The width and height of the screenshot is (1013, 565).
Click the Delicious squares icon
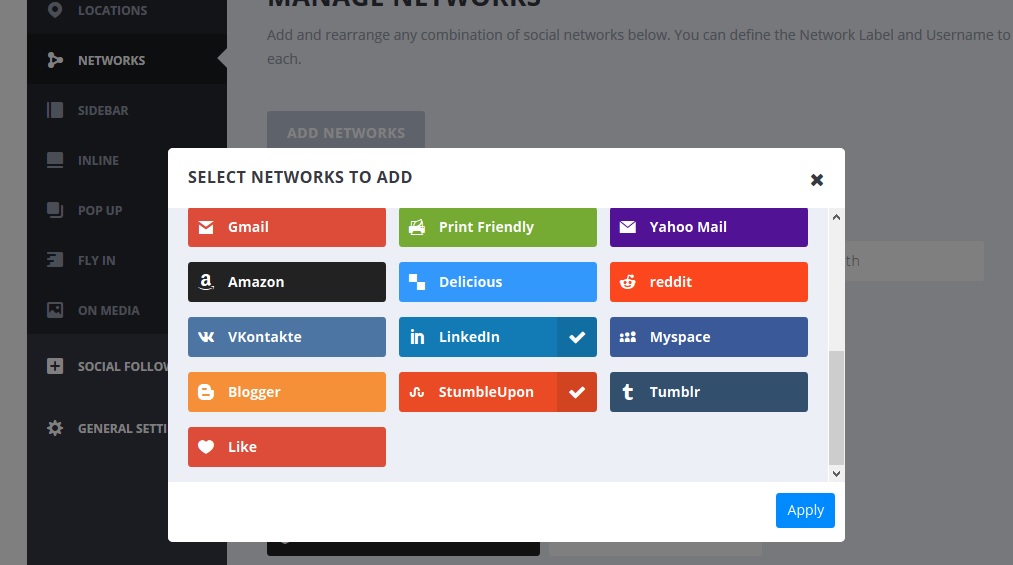pos(417,282)
